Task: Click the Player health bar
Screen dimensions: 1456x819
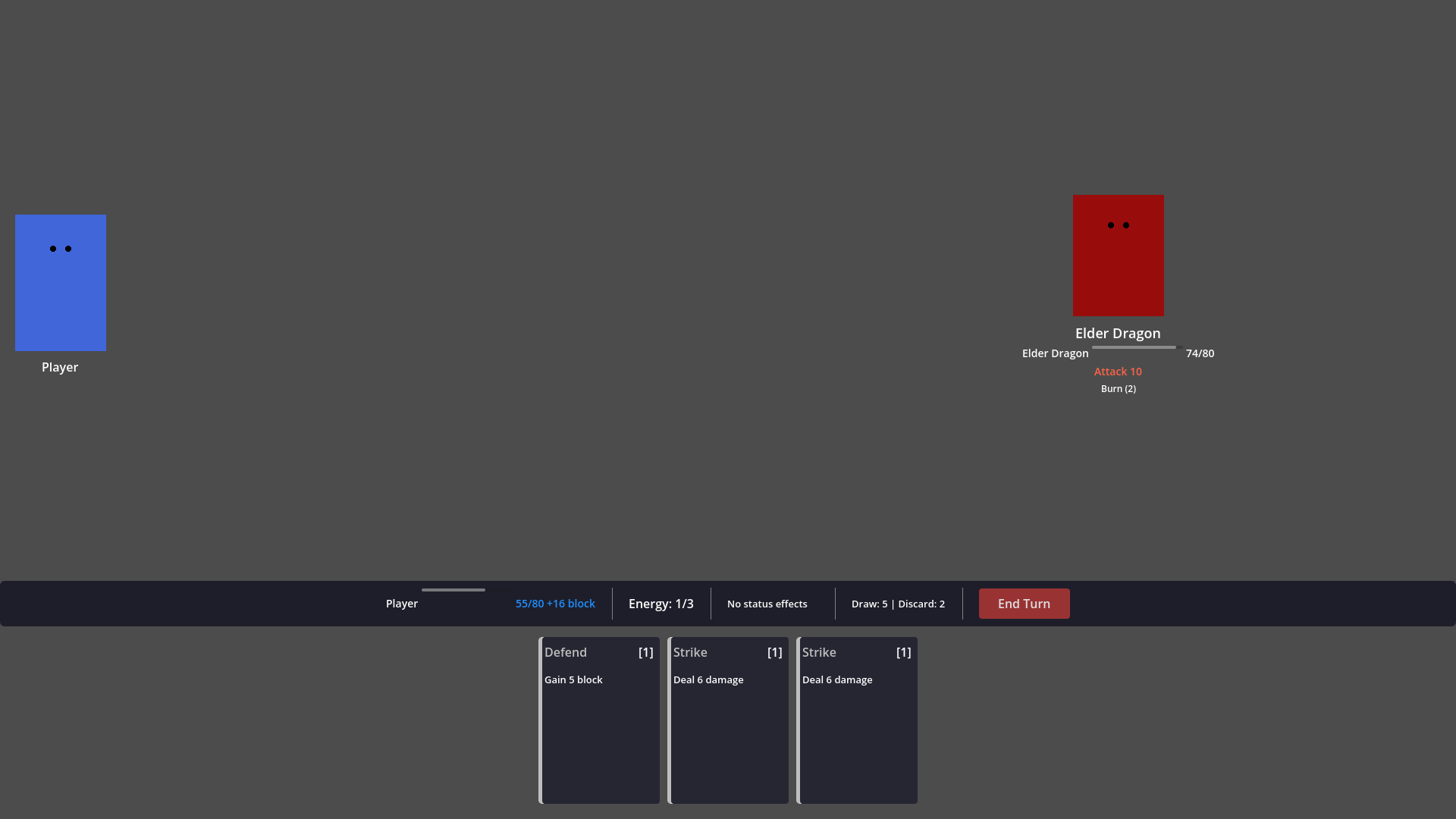Action: 453,589
